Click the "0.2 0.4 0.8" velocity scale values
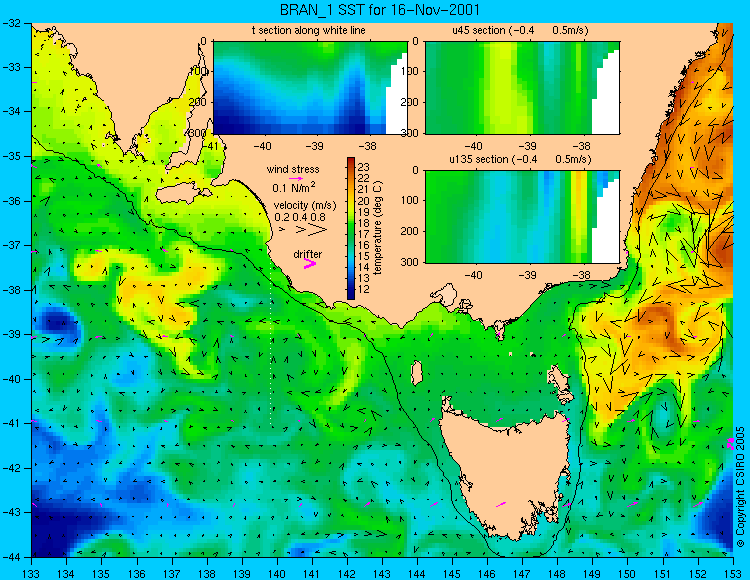This screenshot has width=750, height=580. [x=300, y=217]
